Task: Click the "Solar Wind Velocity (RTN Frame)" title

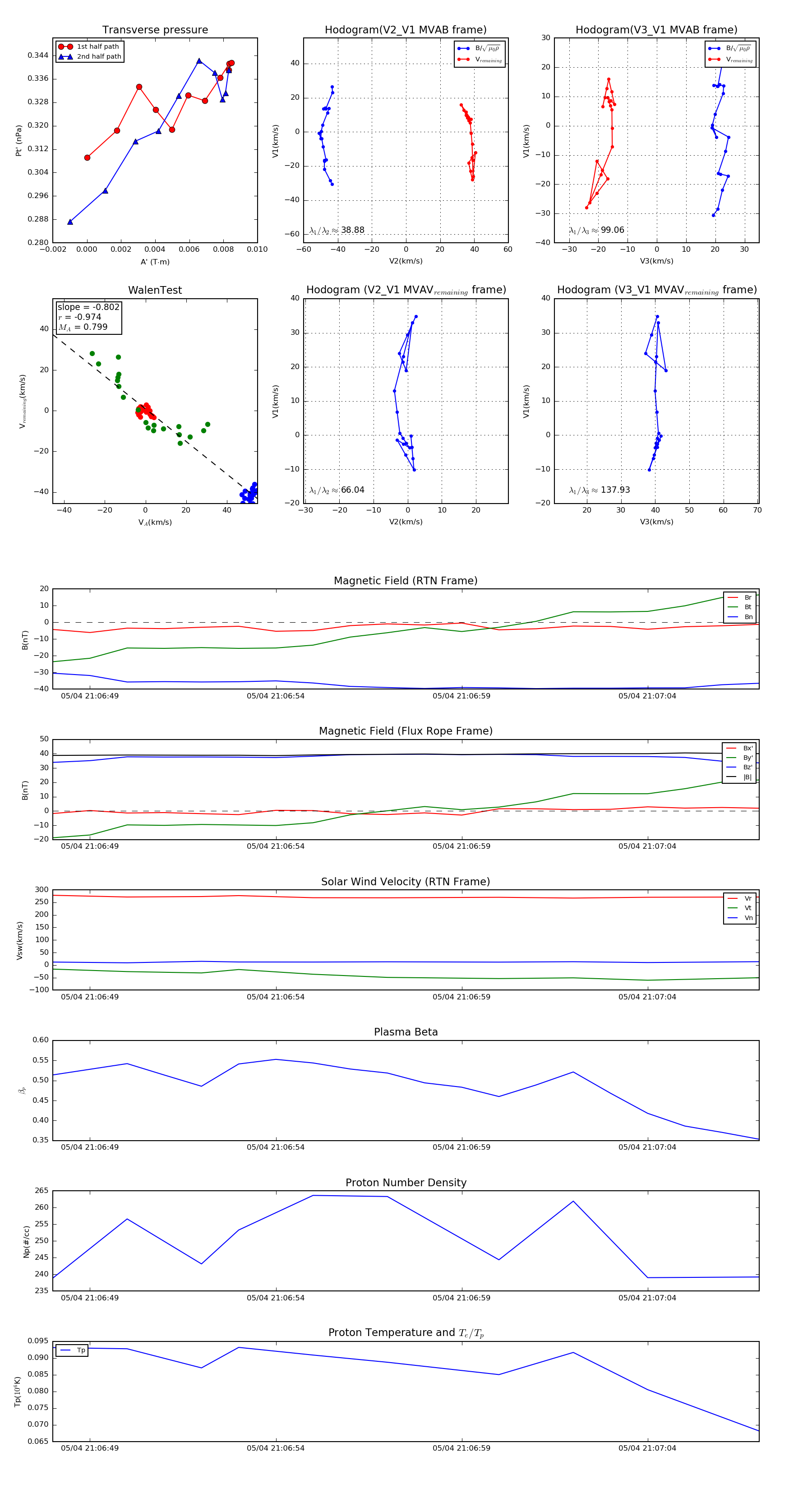Action: pos(406,882)
